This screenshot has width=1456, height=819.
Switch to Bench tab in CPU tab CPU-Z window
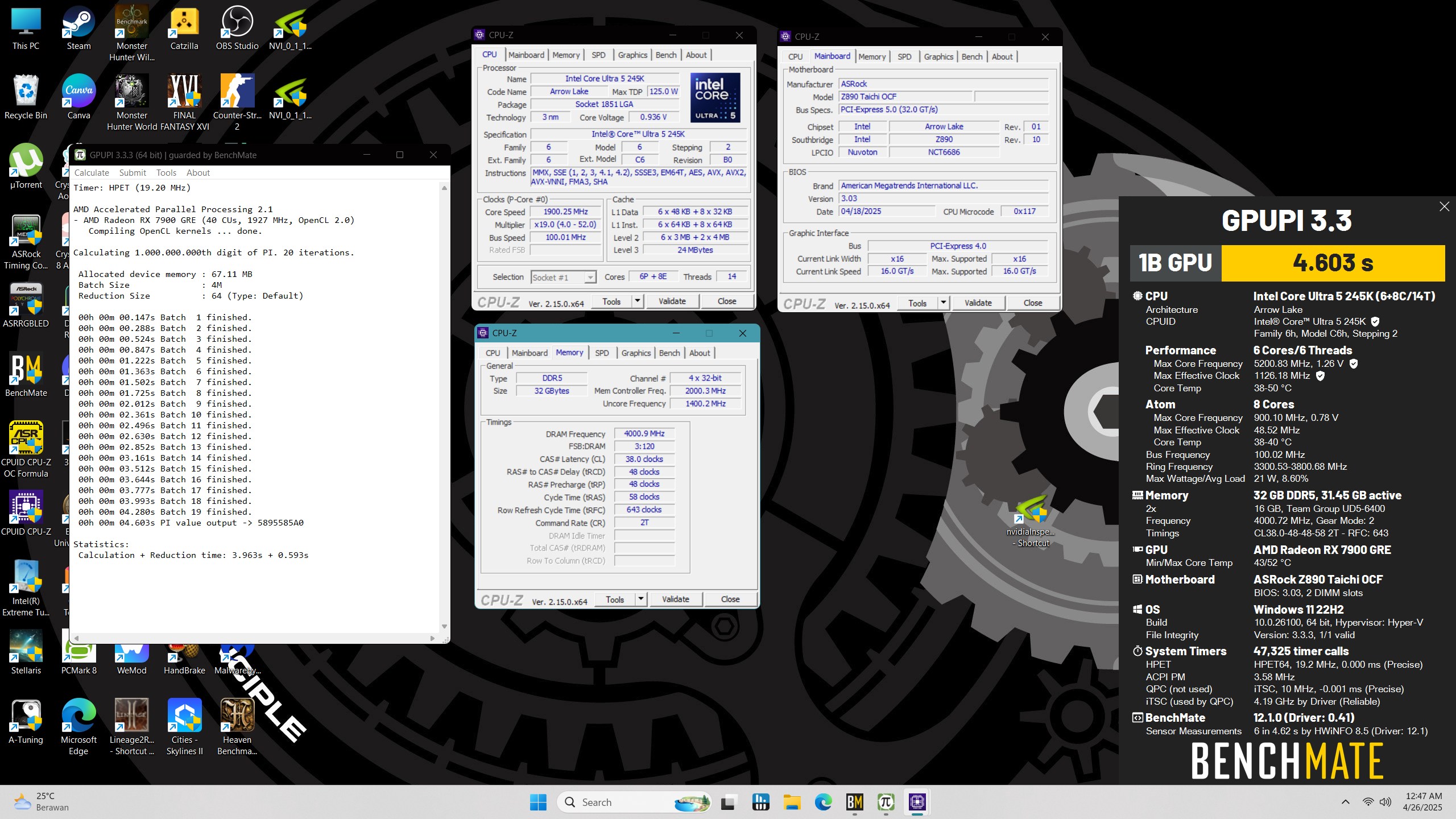[666, 55]
